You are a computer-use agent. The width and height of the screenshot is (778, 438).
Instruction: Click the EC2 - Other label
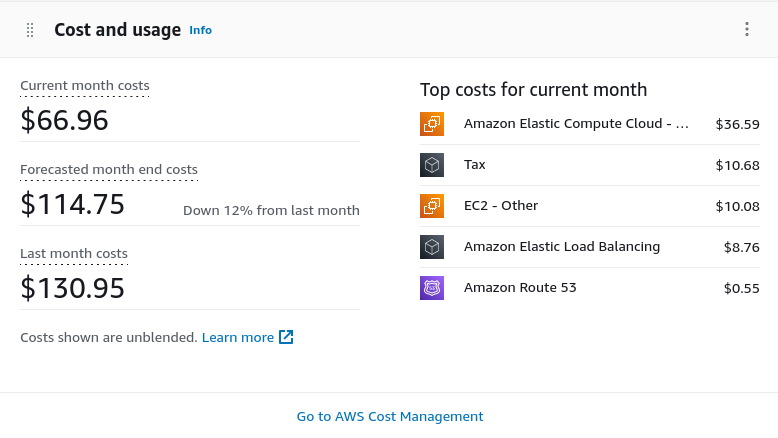[x=501, y=206]
